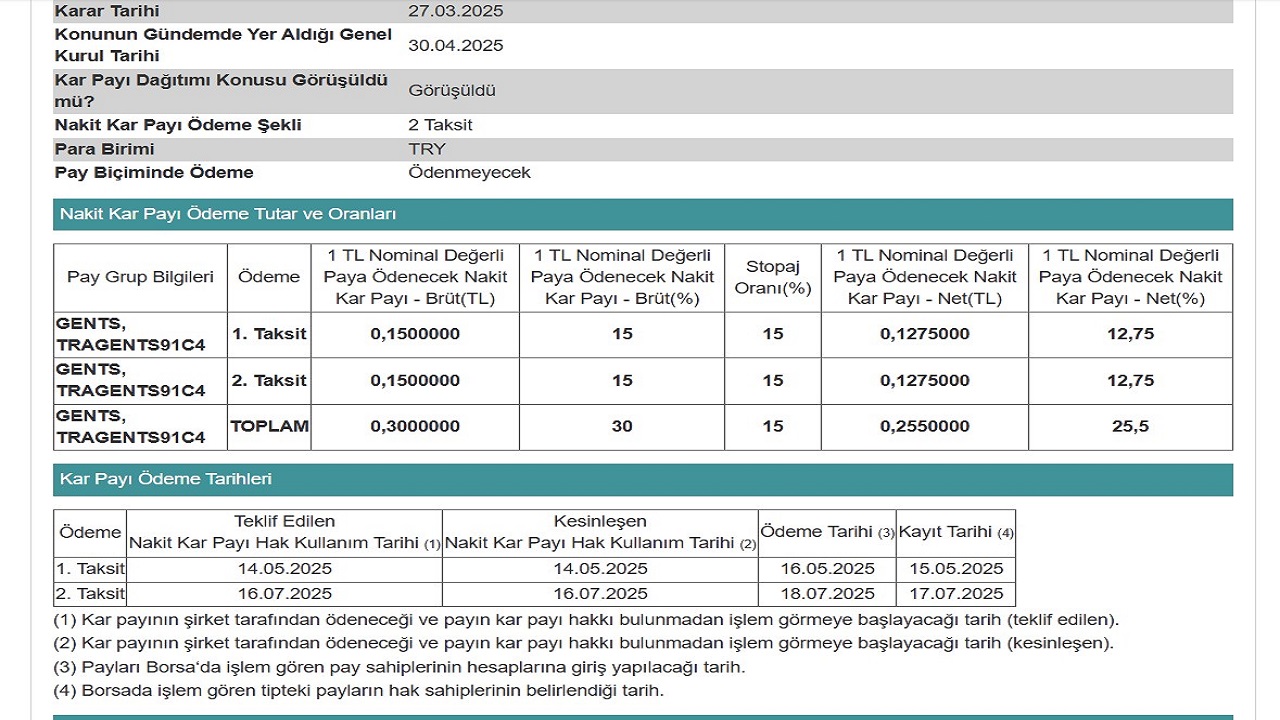
Task: Click 'Pay Grup Bilgileri' column header
Action: (140, 277)
